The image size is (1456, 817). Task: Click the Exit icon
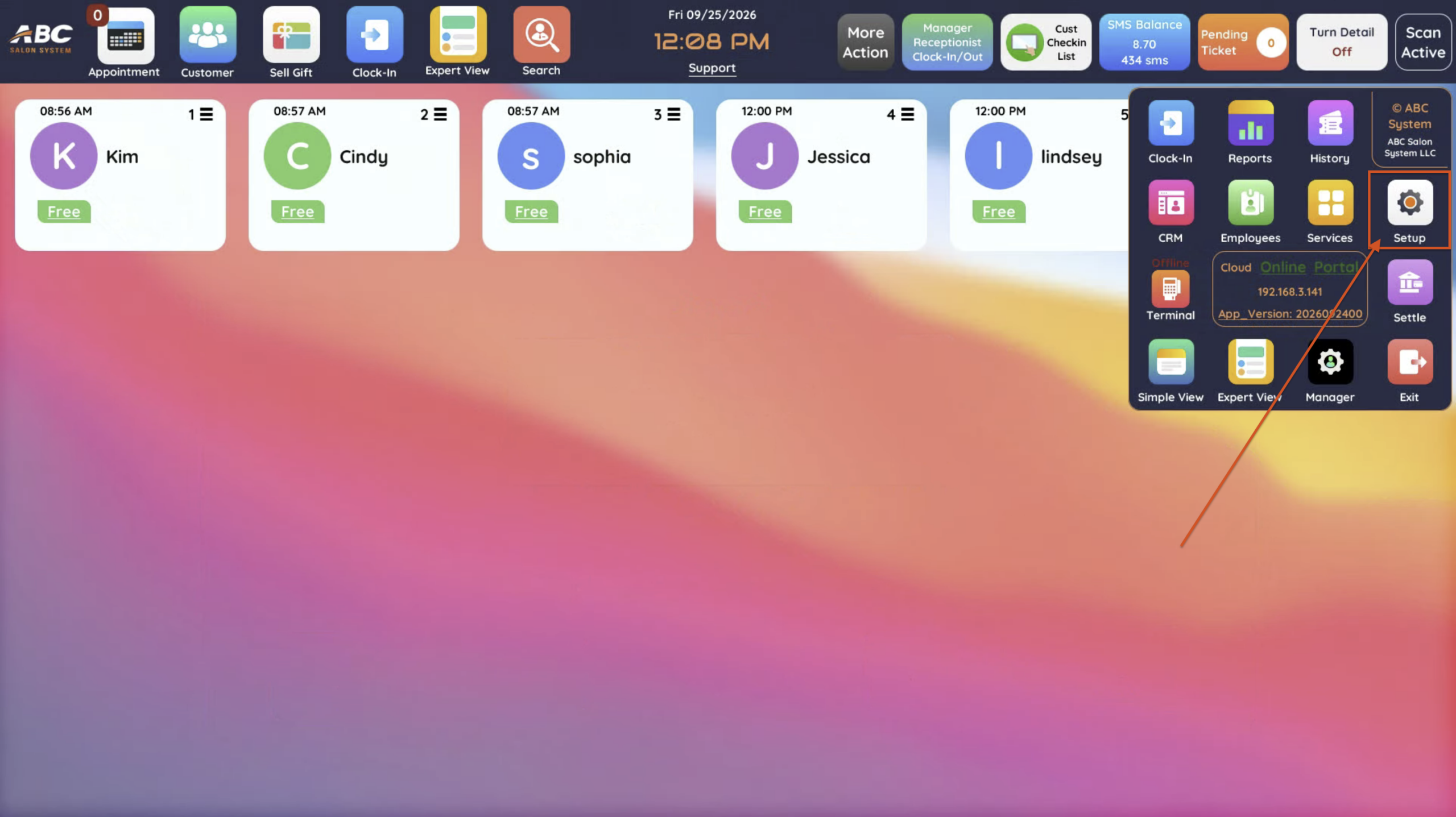pyautogui.click(x=1409, y=362)
